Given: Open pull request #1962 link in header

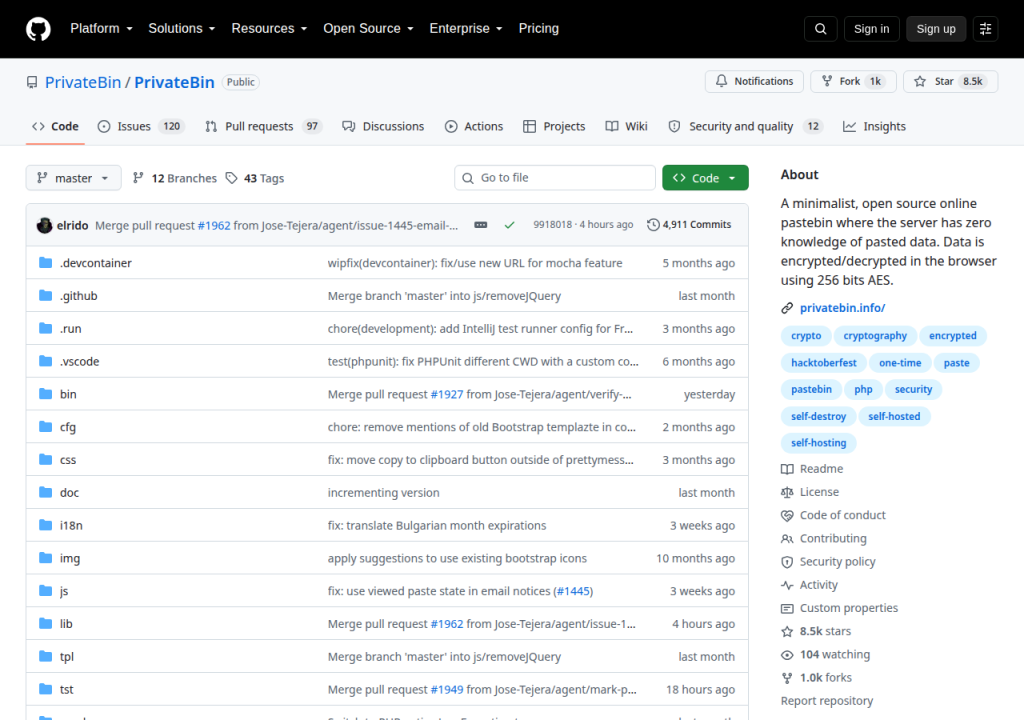Looking at the screenshot, I should [214, 225].
